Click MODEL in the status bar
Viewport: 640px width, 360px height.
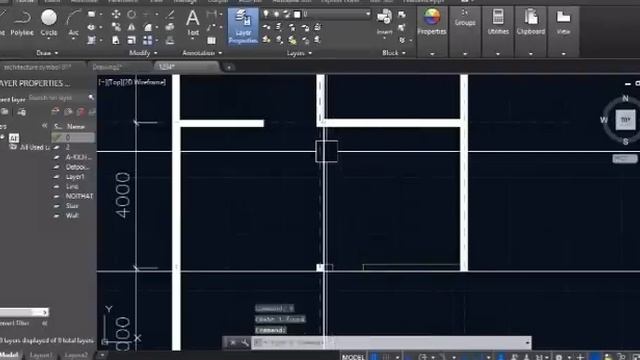coord(353,357)
